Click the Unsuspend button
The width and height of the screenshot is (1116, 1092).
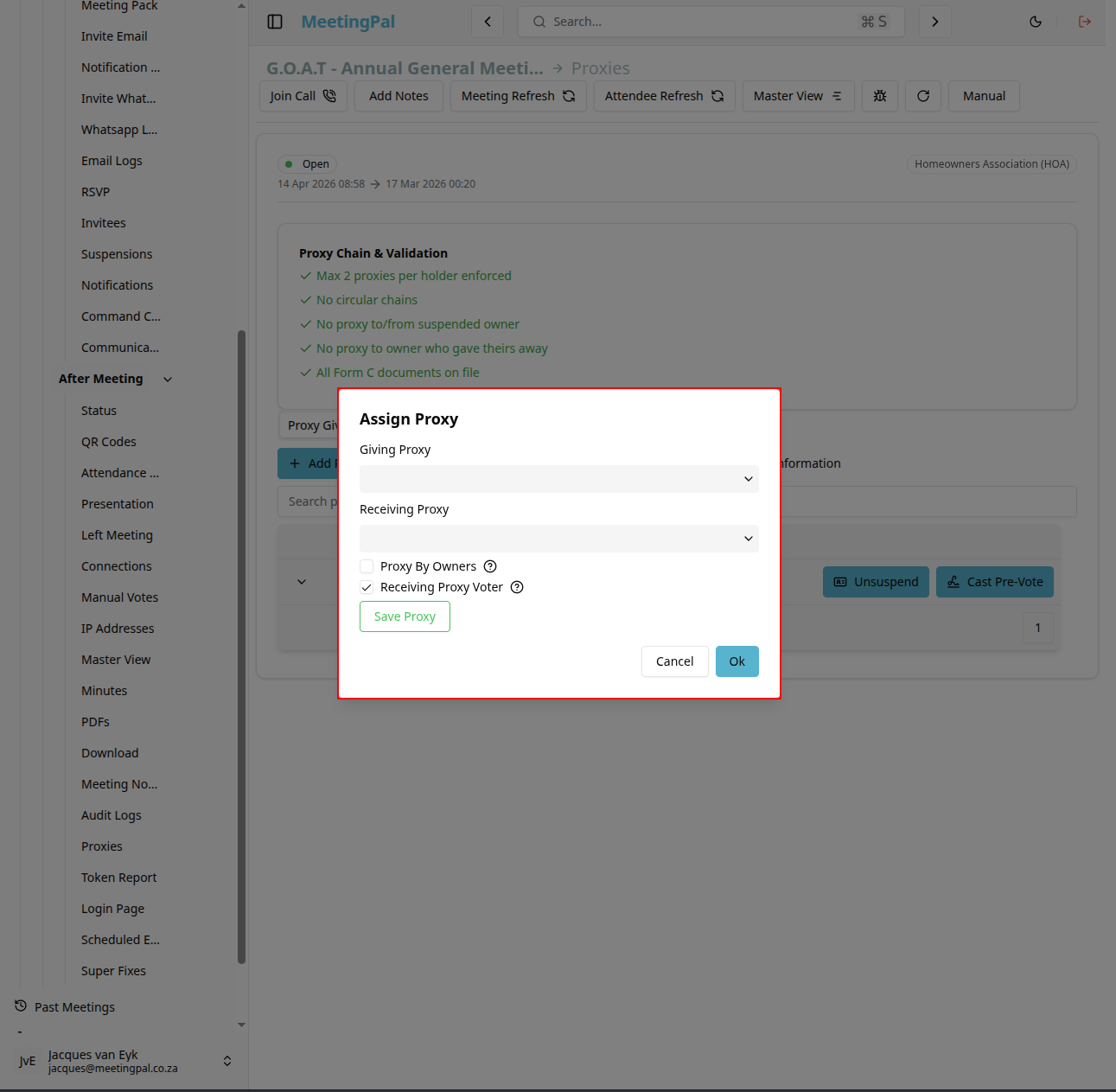pyautogui.click(x=876, y=582)
